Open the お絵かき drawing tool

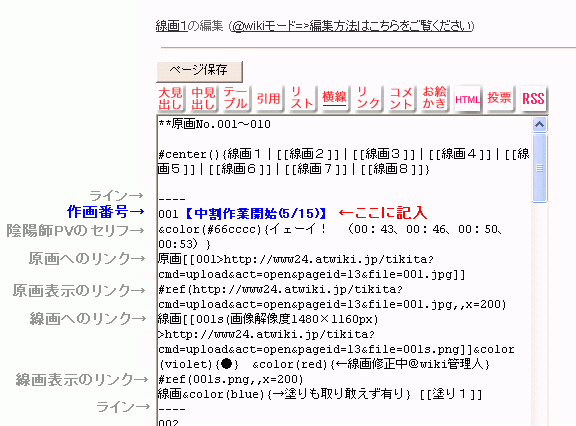pos(434,98)
